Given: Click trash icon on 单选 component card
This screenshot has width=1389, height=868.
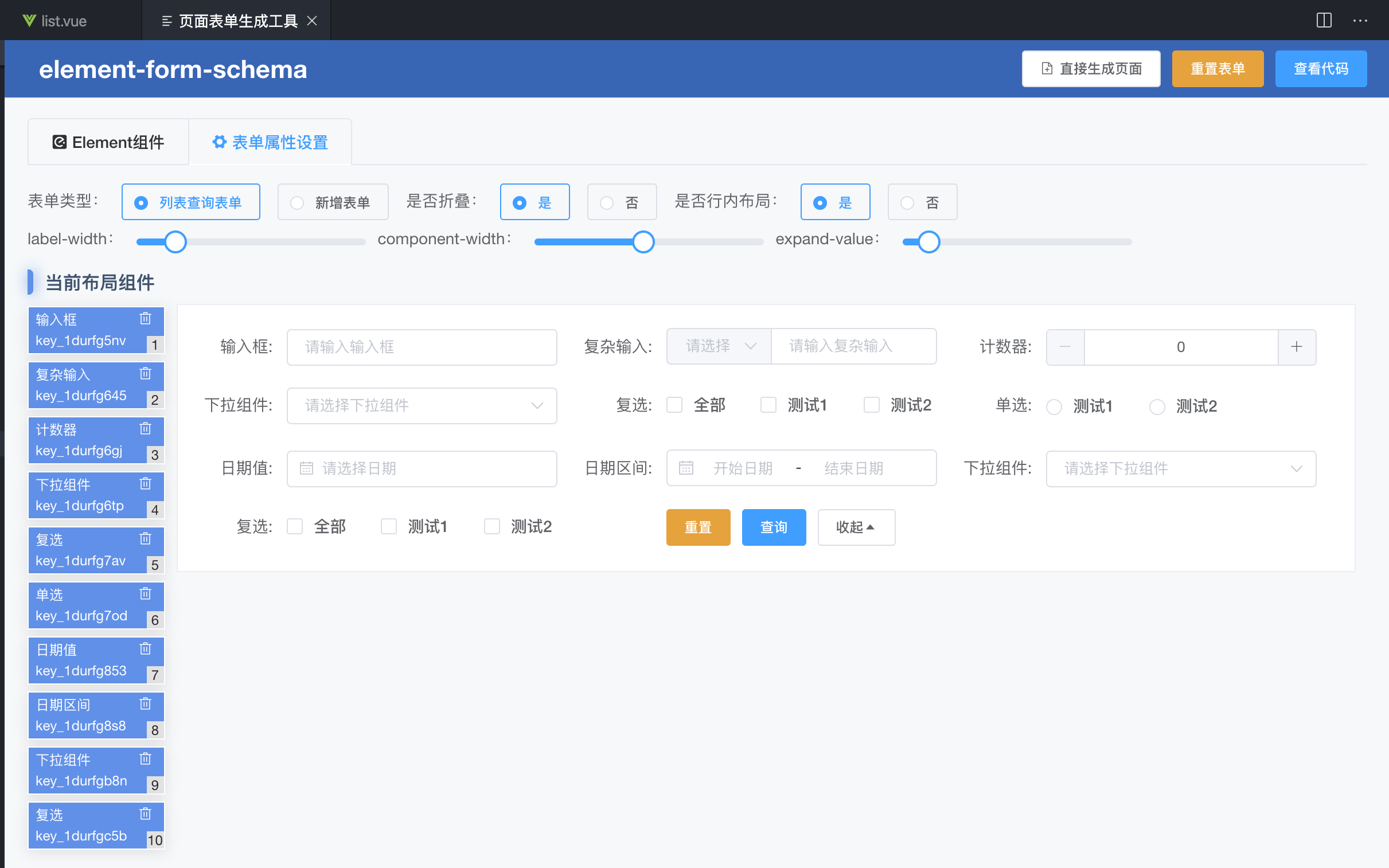Looking at the screenshot, I should point(145,593).
